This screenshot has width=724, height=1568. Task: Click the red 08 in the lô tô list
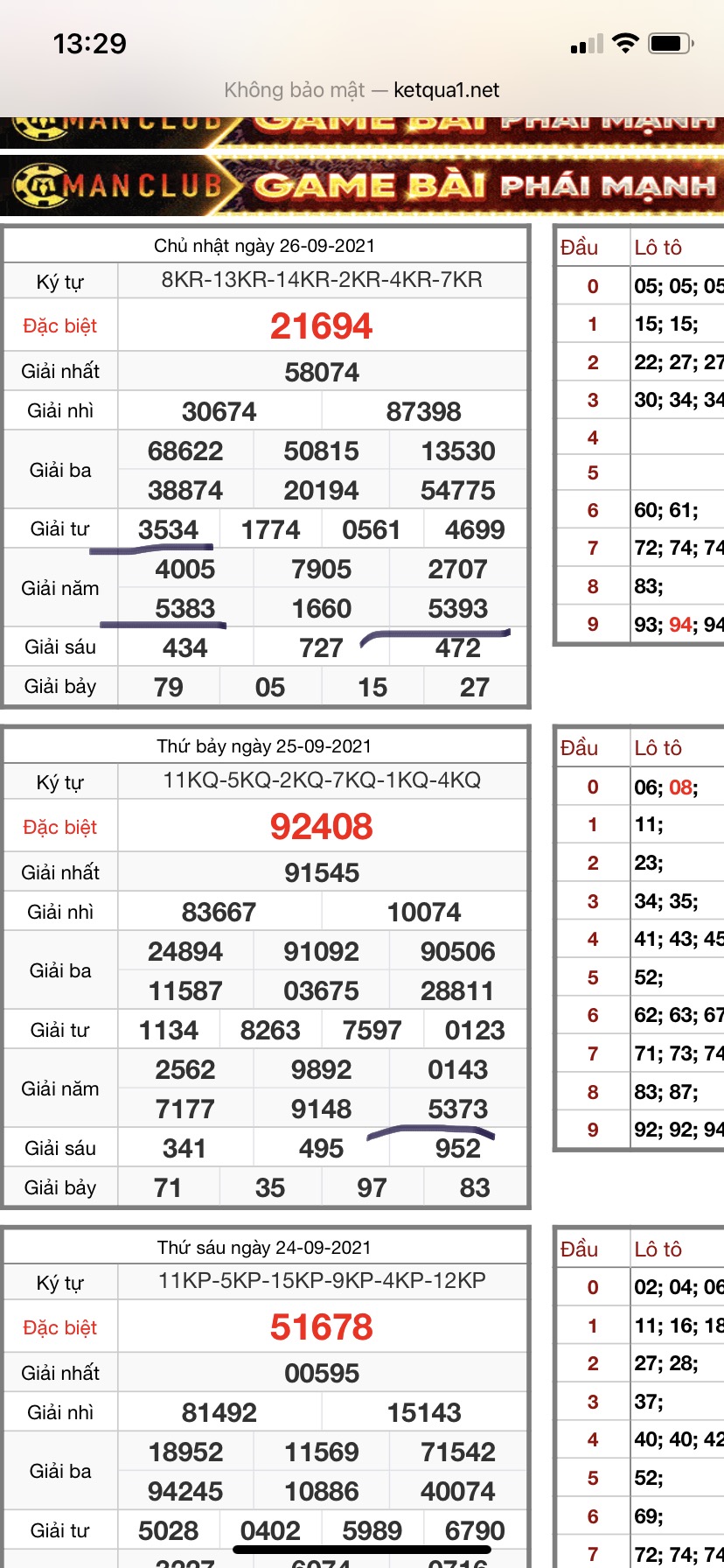point(680,787)
